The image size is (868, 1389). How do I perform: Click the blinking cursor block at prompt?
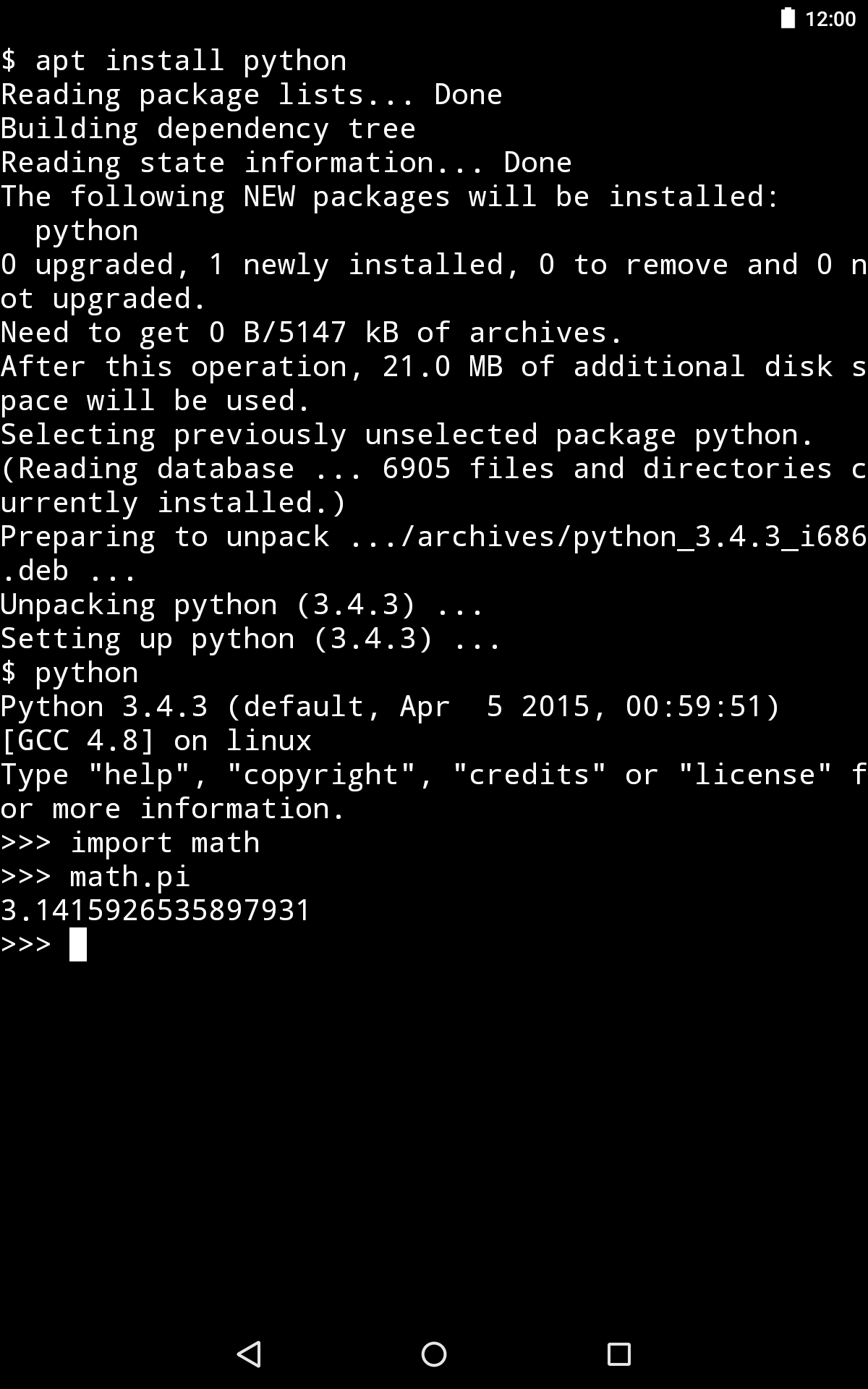(78, 944)
